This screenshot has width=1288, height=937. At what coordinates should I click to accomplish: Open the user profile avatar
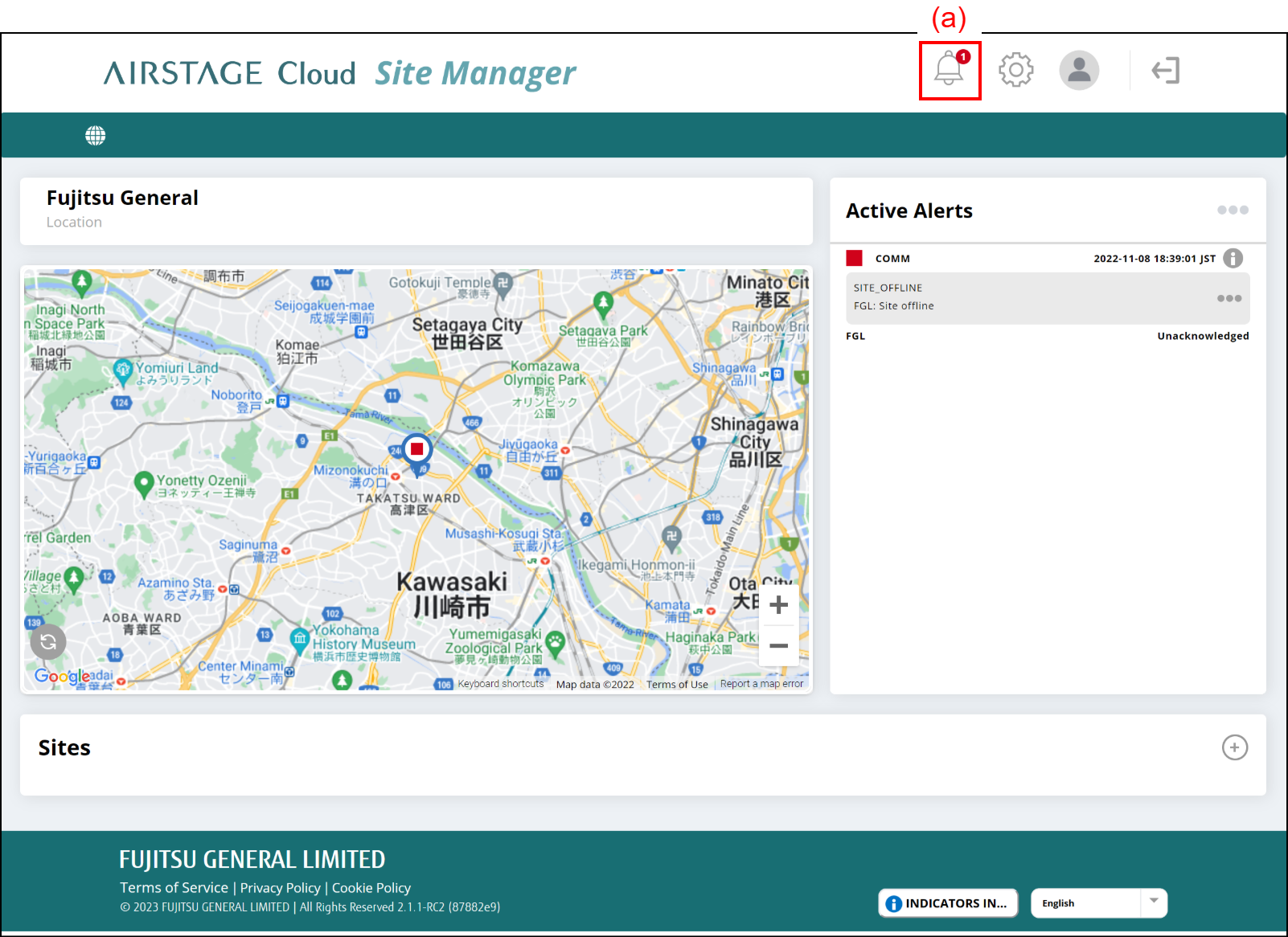point(1079,70)
